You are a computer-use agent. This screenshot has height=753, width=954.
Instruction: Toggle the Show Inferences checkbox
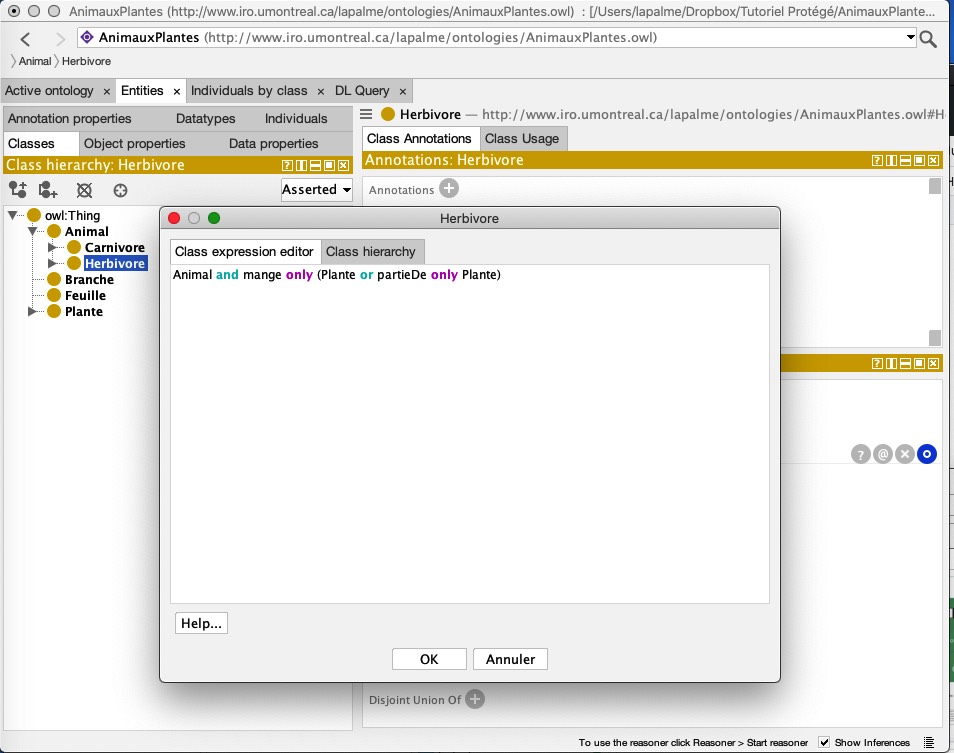pyautogui.click(x=824, y=742)
